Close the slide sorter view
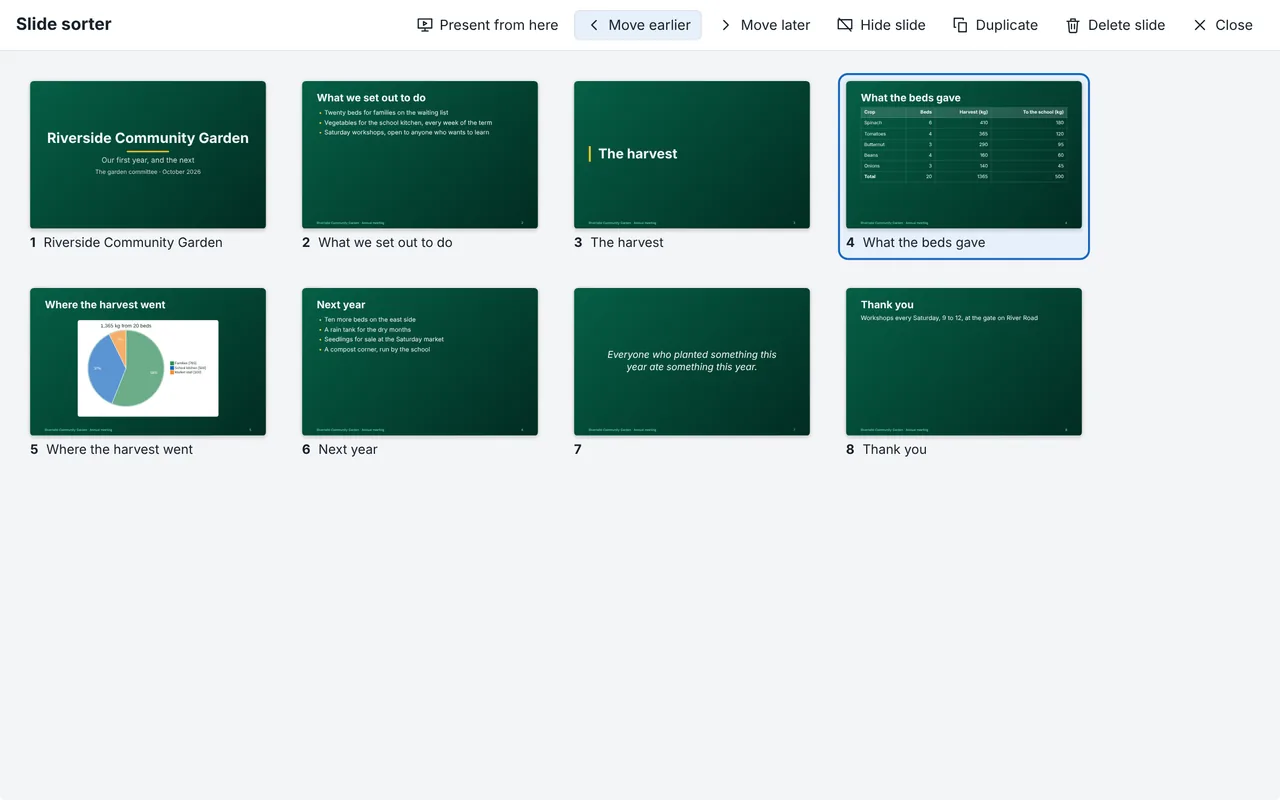 click(1222, 25)
